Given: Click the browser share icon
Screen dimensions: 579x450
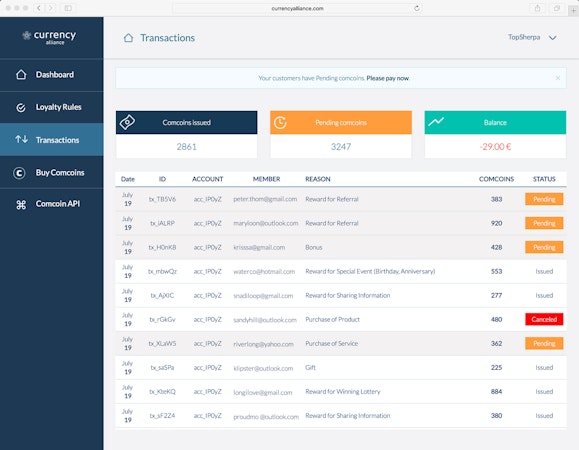Looking at the screenshot, I should (537, 8).
